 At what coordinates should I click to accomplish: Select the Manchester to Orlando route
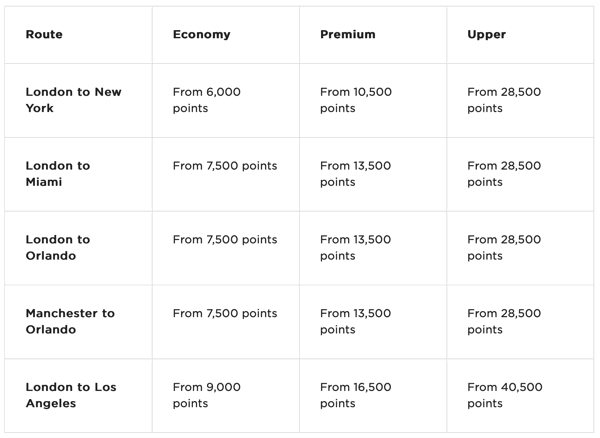[70, 322]
